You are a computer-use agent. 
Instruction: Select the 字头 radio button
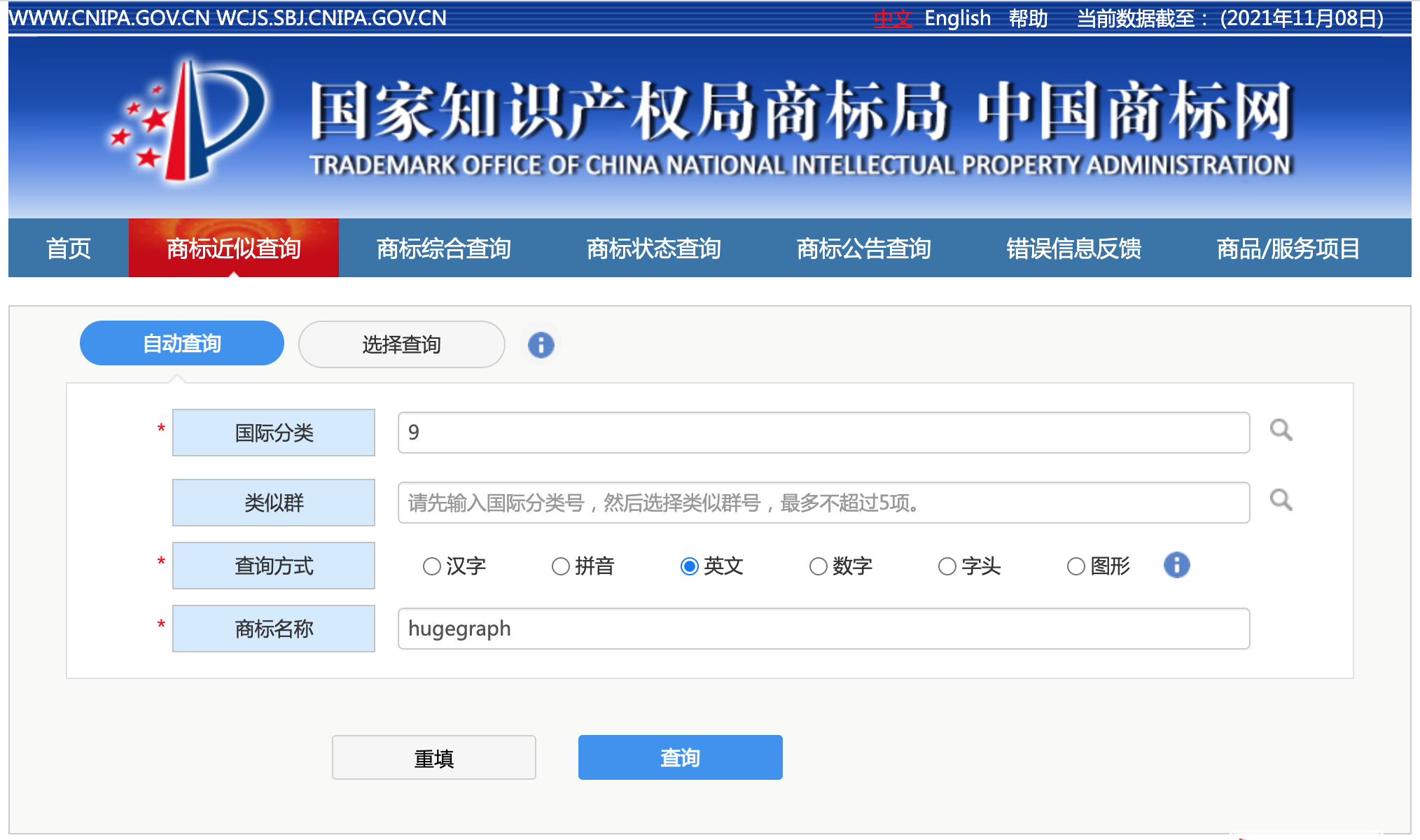tap(947, 566)
